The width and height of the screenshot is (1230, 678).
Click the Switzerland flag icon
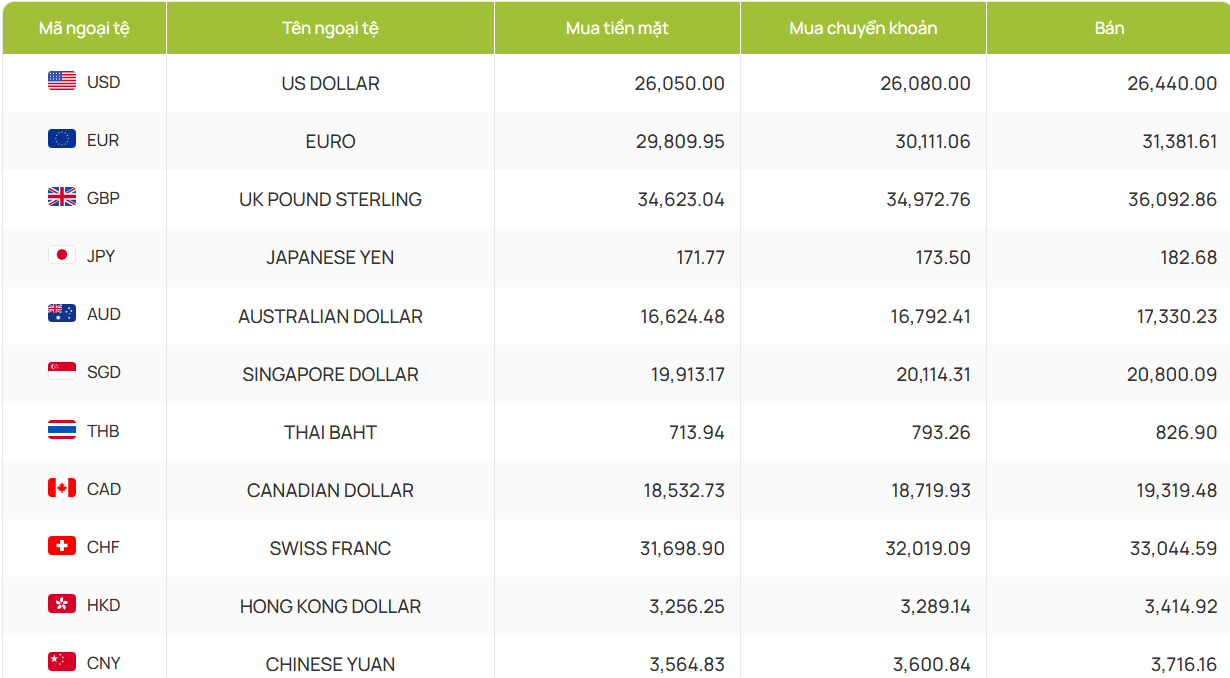point(62,546)
